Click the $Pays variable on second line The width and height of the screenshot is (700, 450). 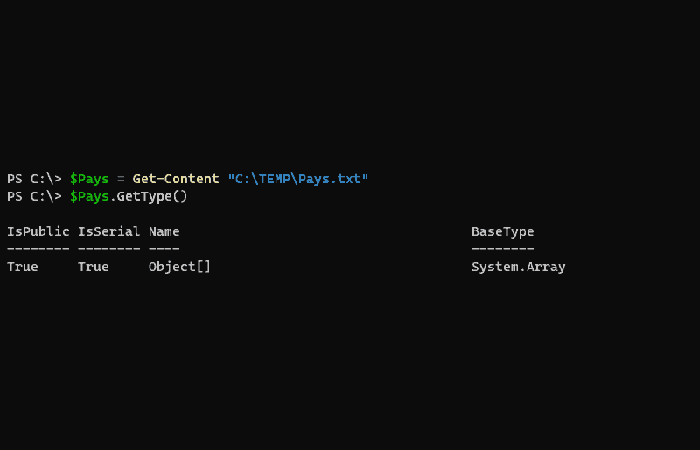(x=89, y=197)
